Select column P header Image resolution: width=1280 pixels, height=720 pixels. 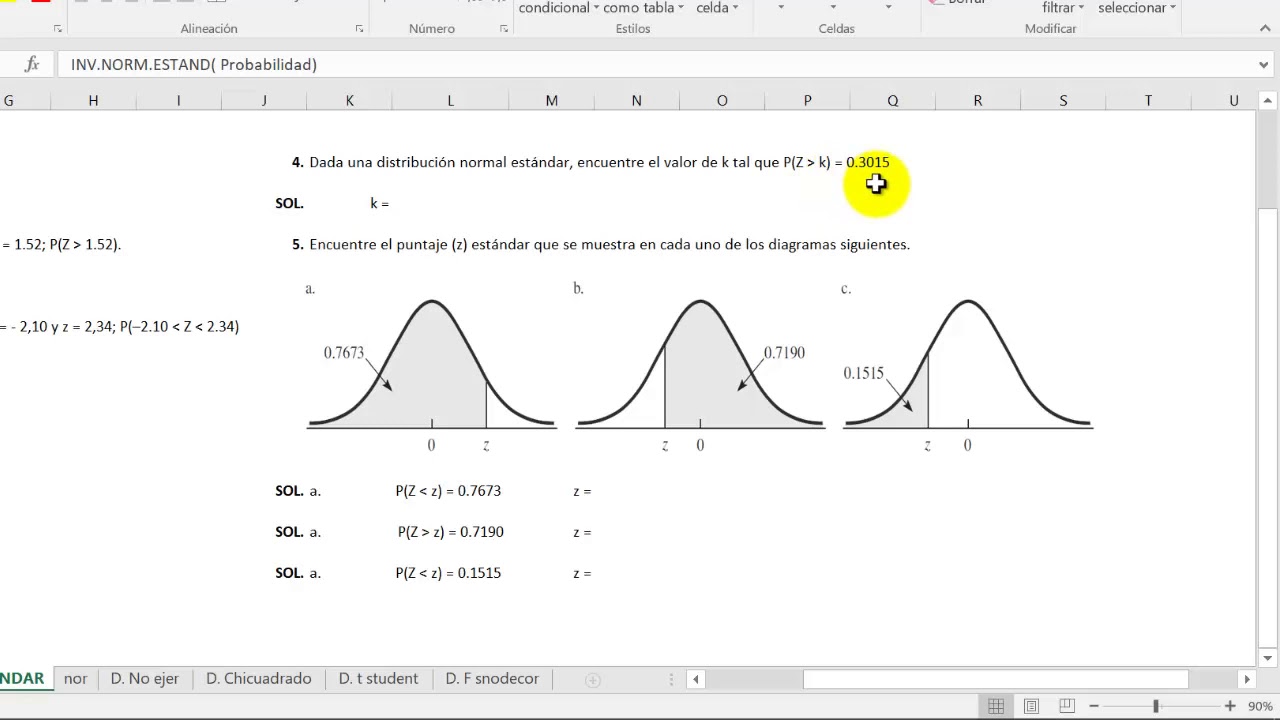(x=807, y=100)
